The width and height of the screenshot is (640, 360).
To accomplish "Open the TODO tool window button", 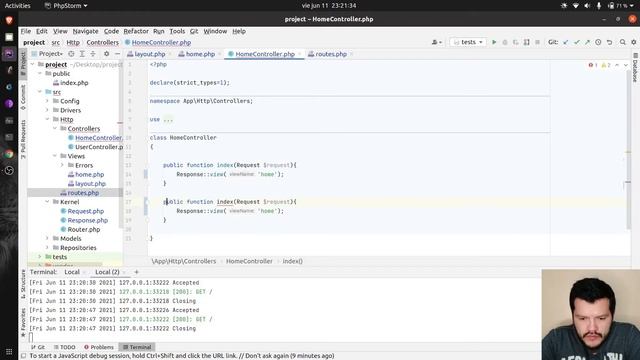I will tap(64, 347).
